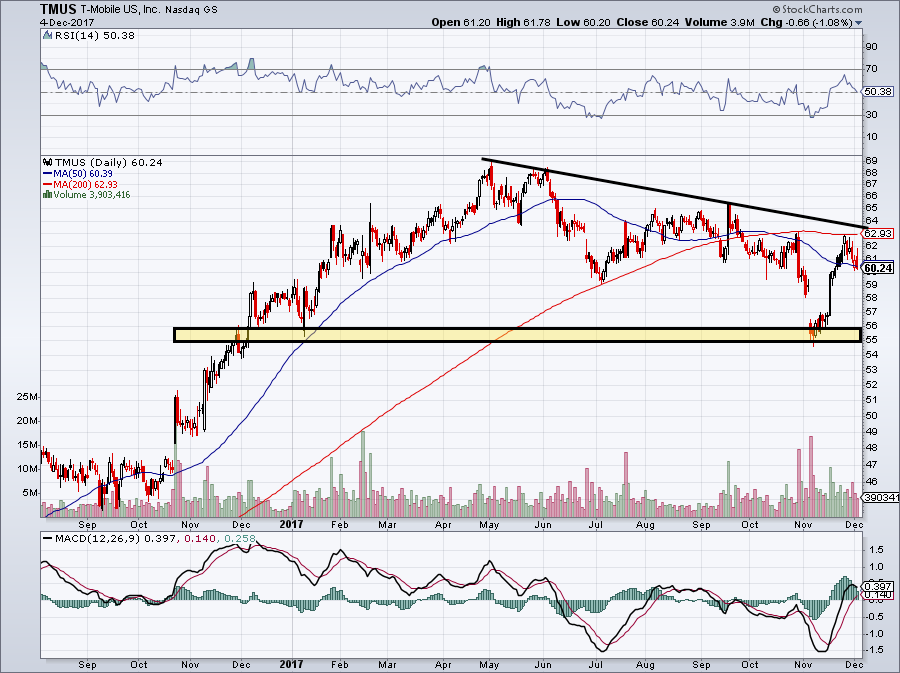Click the RSI(14) 50.38 legend text

point(95,36)
